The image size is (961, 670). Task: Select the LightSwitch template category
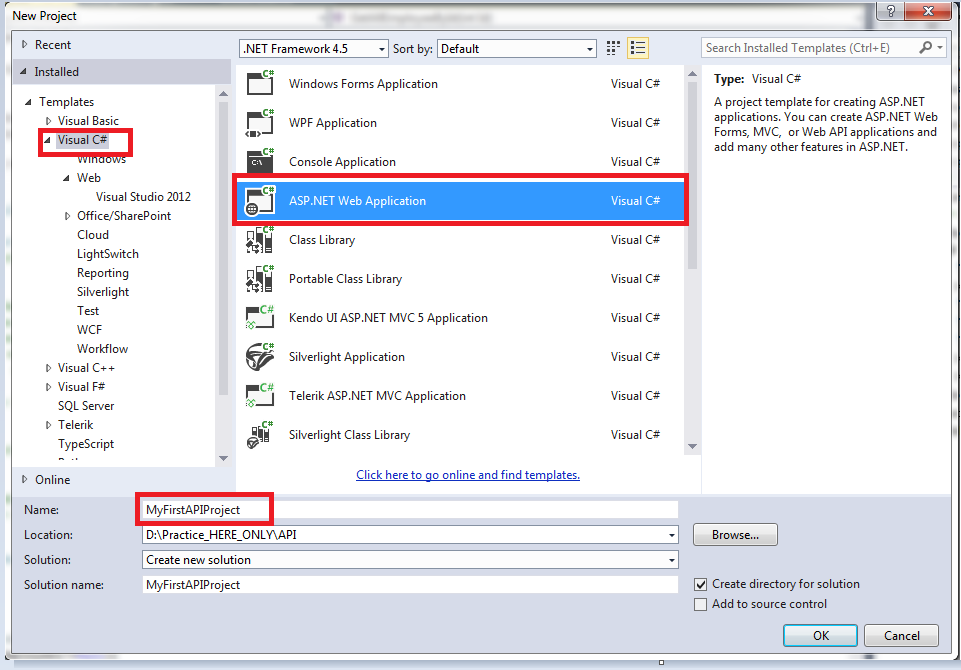[108, 254]
